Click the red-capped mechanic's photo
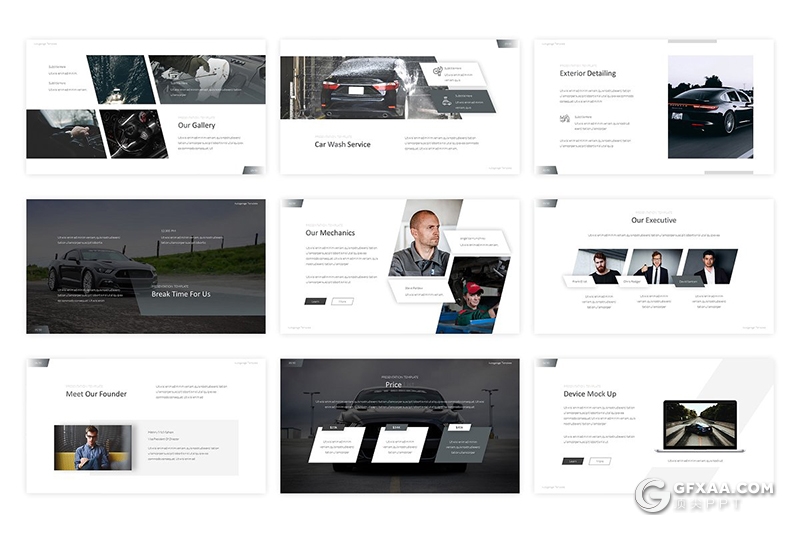This screenshot has height=533, width=800. [x=471, y=294]
